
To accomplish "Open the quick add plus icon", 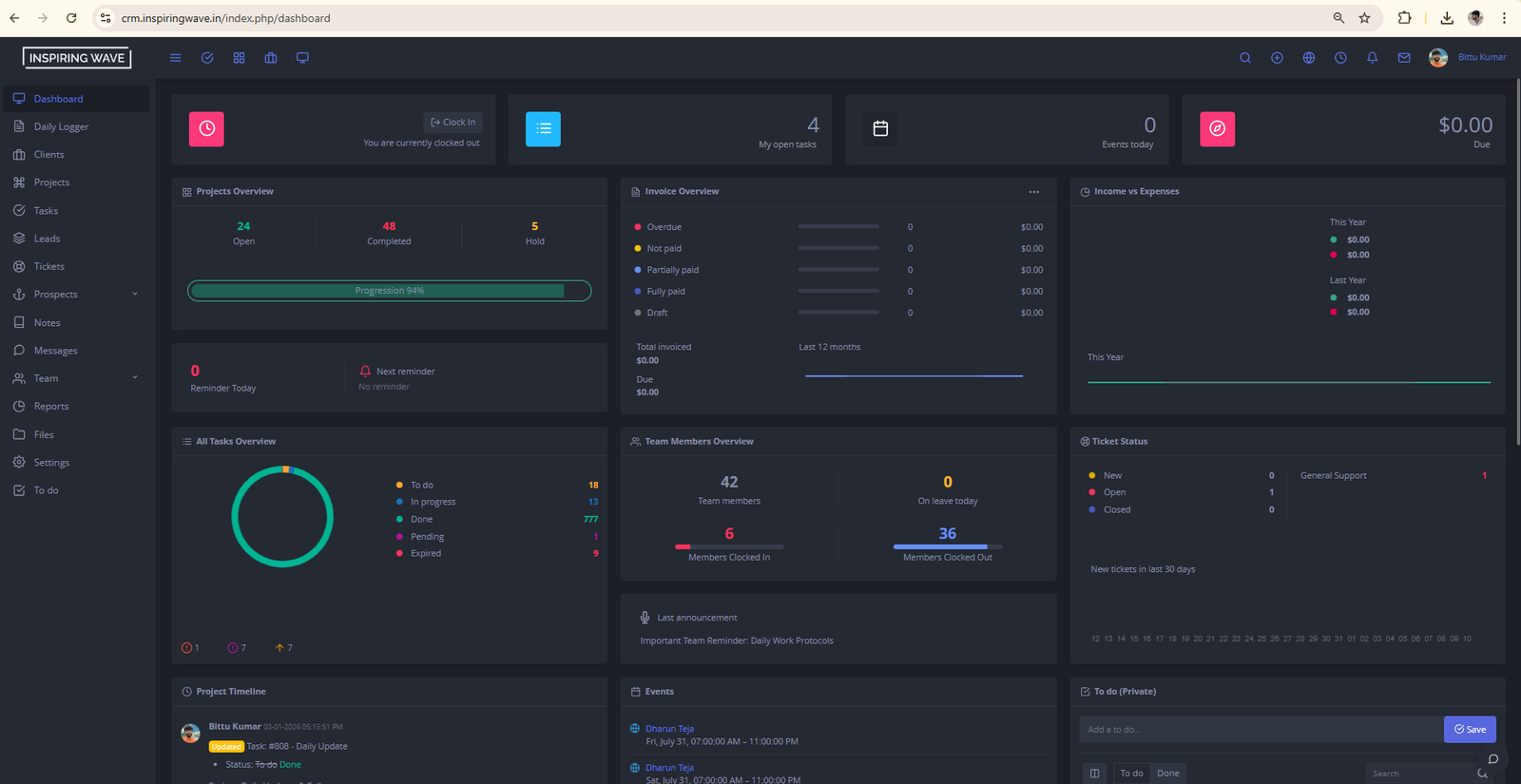I will pos(1277,58).
